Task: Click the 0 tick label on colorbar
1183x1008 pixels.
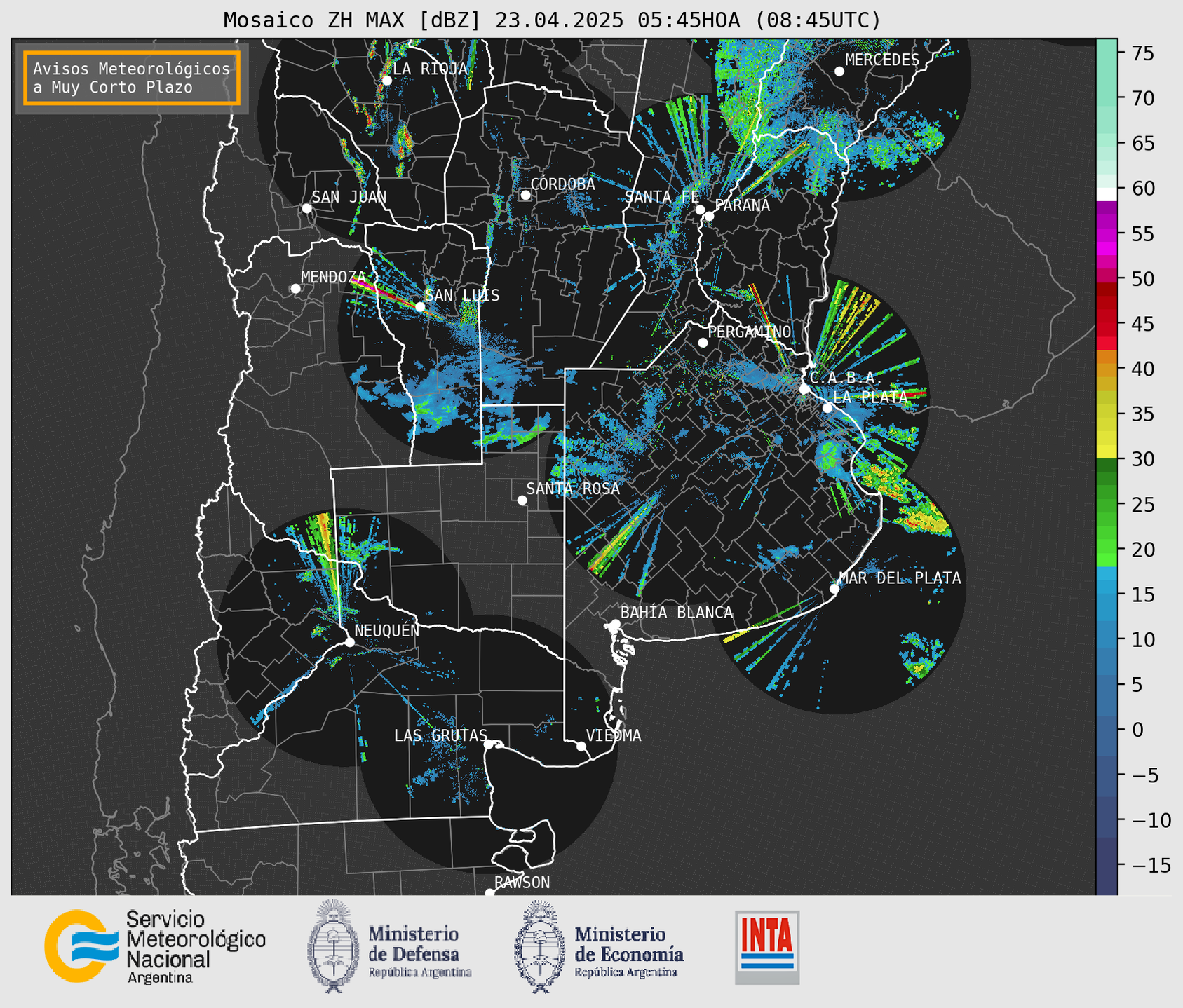Action: 1137,730
